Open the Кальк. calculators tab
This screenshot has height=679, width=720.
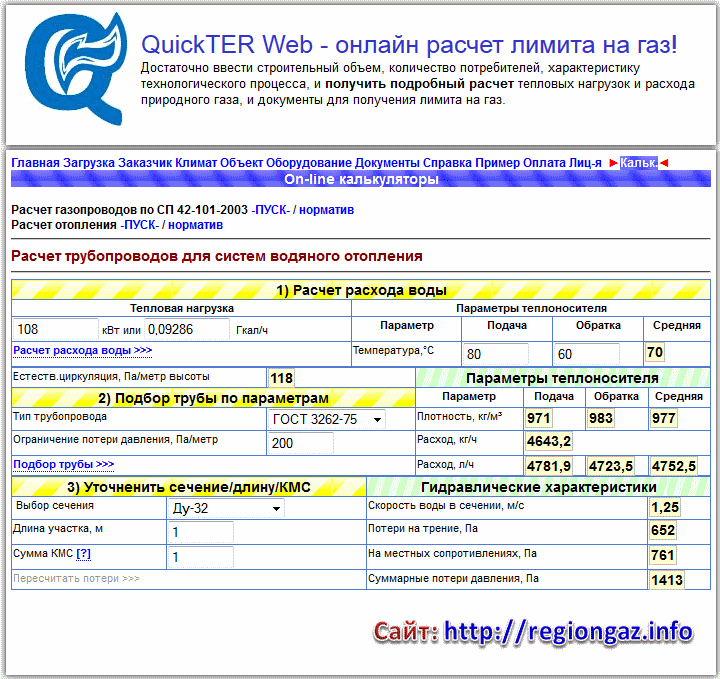click(638, 162)
